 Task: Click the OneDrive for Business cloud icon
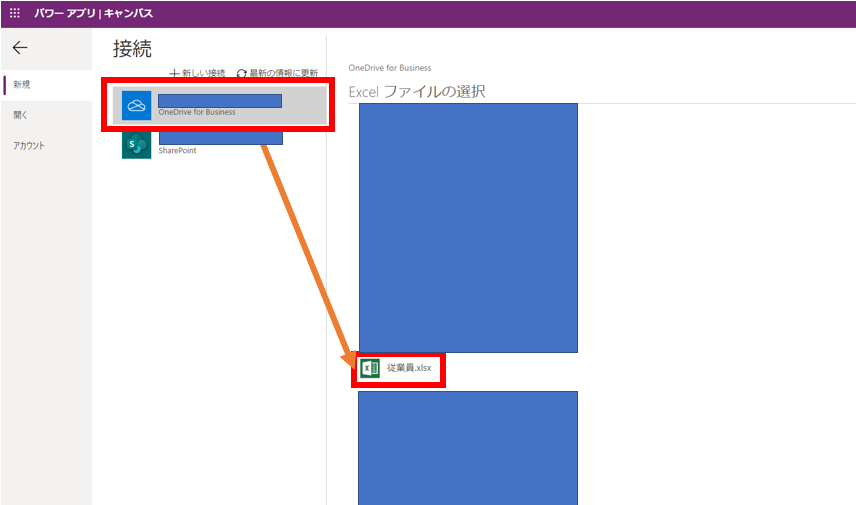(x=136, y=105)
